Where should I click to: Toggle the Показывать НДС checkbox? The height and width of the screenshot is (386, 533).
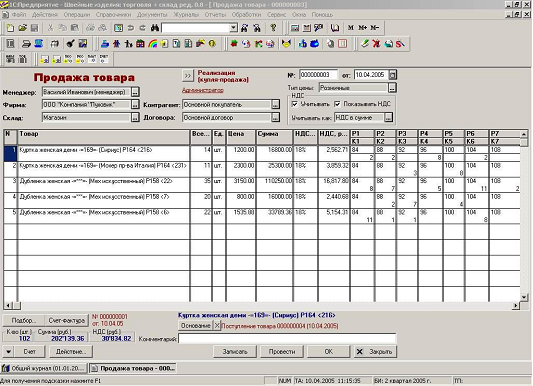pyautogui.click(x=337, y=104)
